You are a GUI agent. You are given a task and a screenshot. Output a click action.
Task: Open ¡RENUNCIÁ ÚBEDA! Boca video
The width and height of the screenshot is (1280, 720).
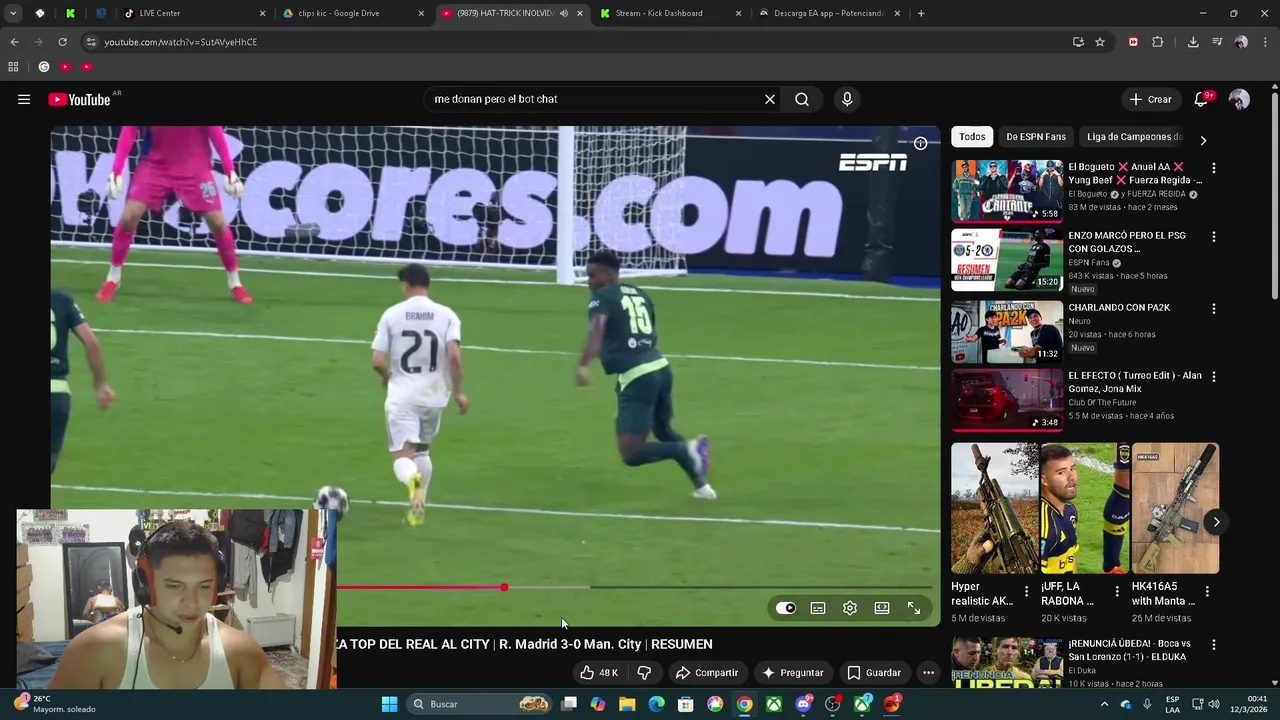coord(1007,663)
